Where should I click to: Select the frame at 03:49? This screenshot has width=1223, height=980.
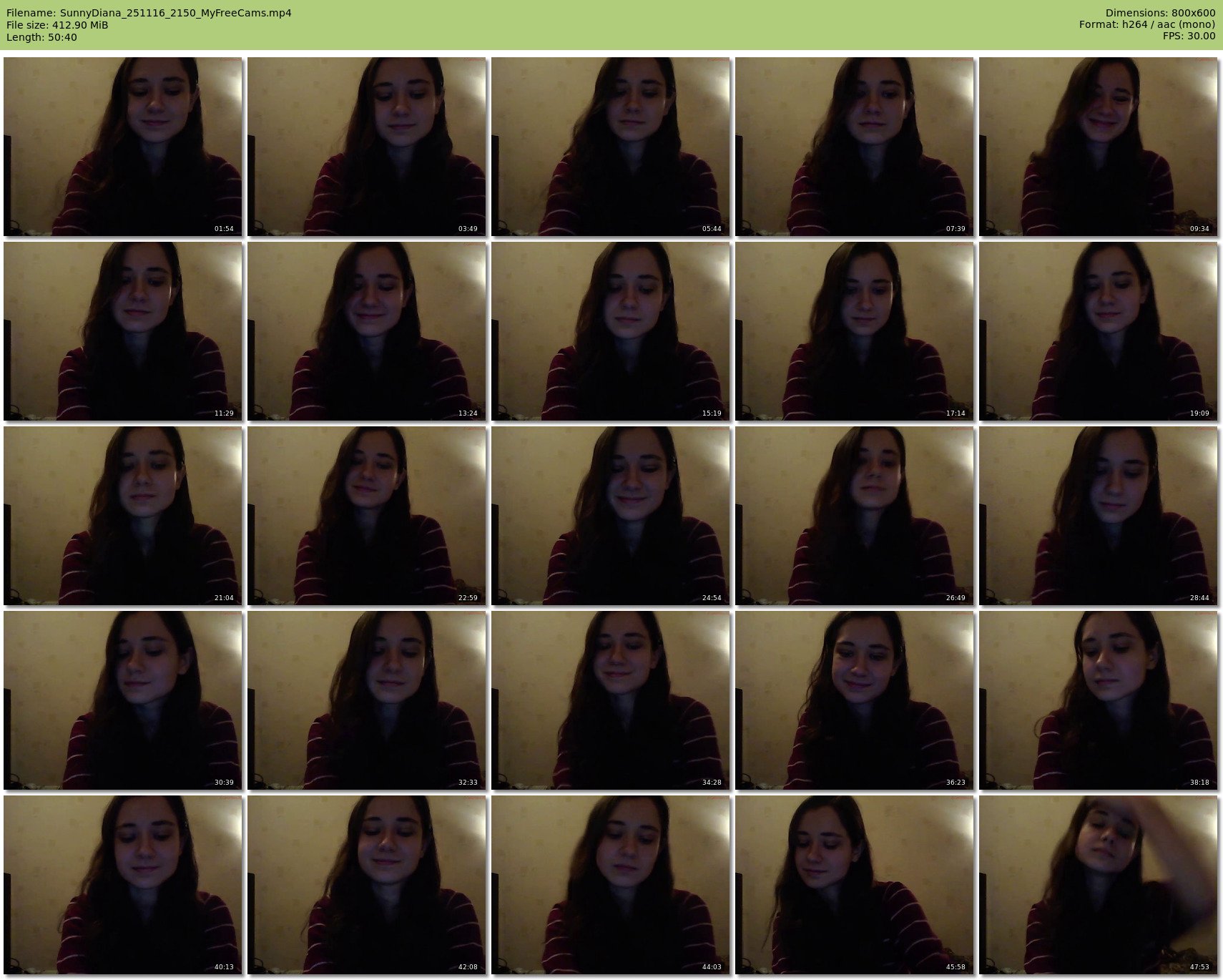pos(367,147)
